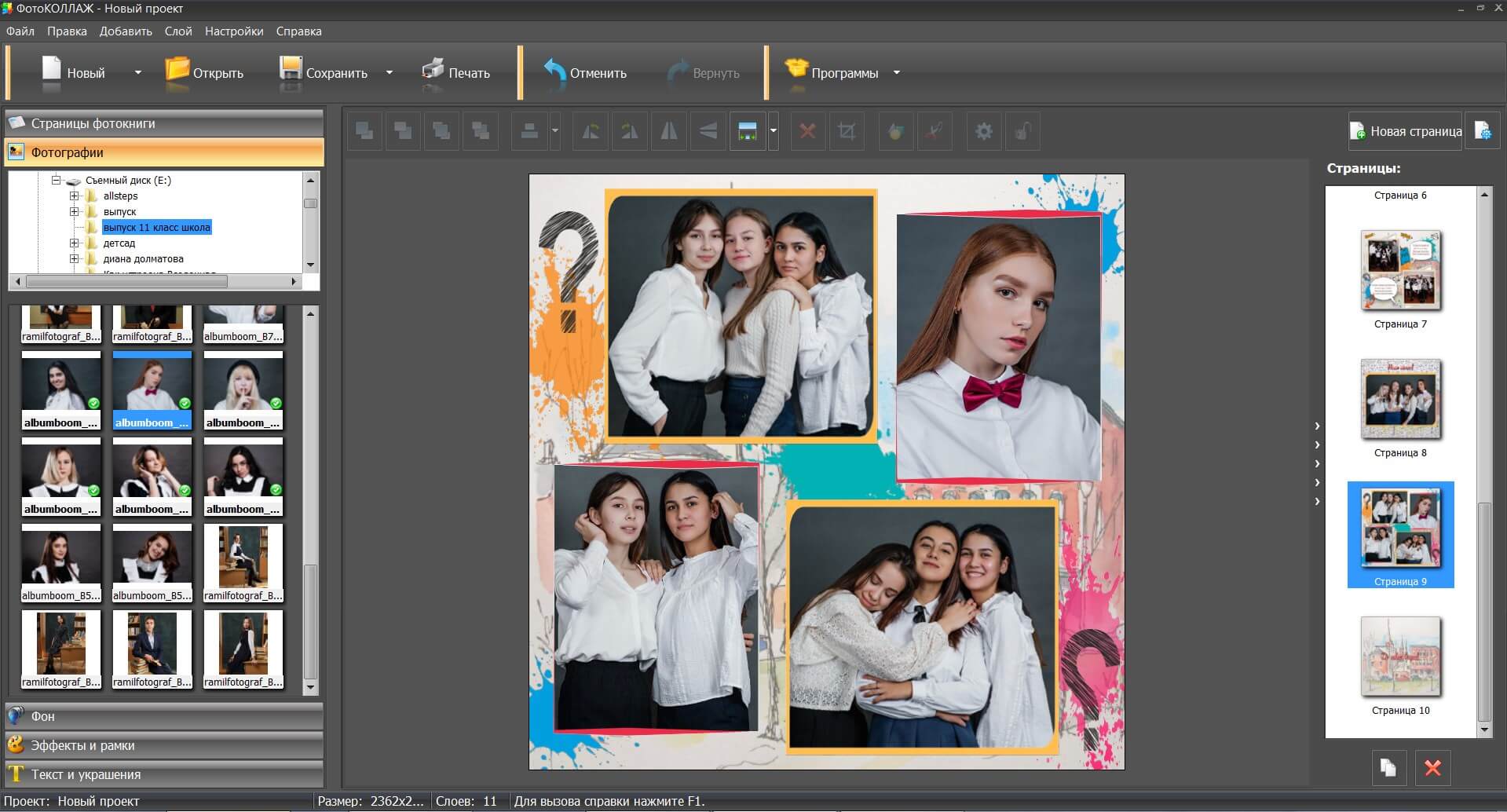Create new project with Новый button

coord(73,72)
